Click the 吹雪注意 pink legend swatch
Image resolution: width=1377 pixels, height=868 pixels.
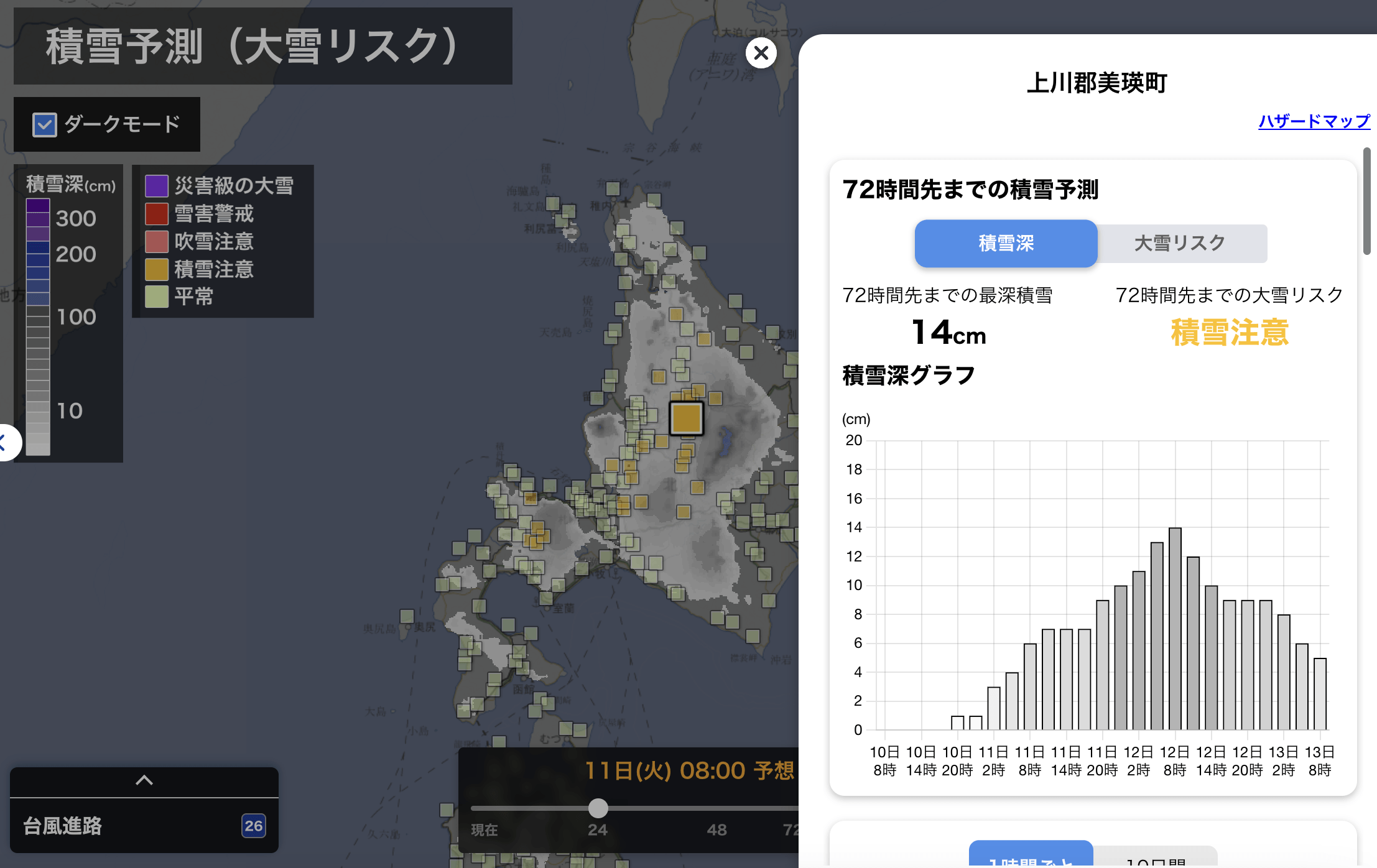[157, 241]
